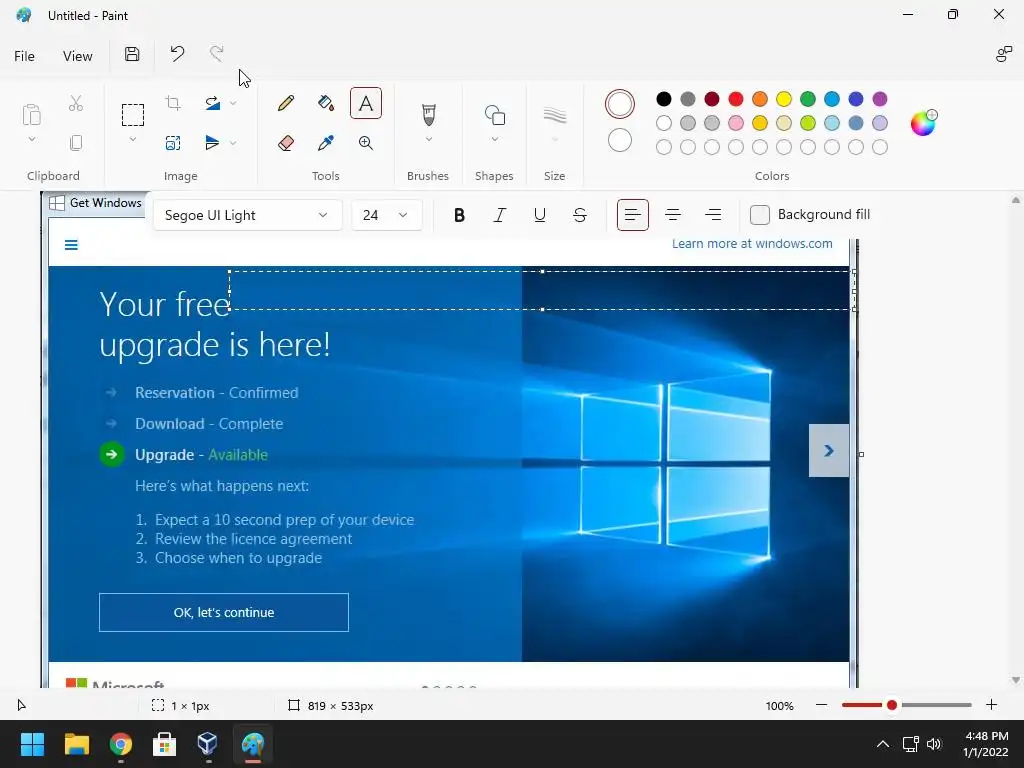Expand the Paste options arrow
This screenshot has width=1024, height=768.
(31, 139)
